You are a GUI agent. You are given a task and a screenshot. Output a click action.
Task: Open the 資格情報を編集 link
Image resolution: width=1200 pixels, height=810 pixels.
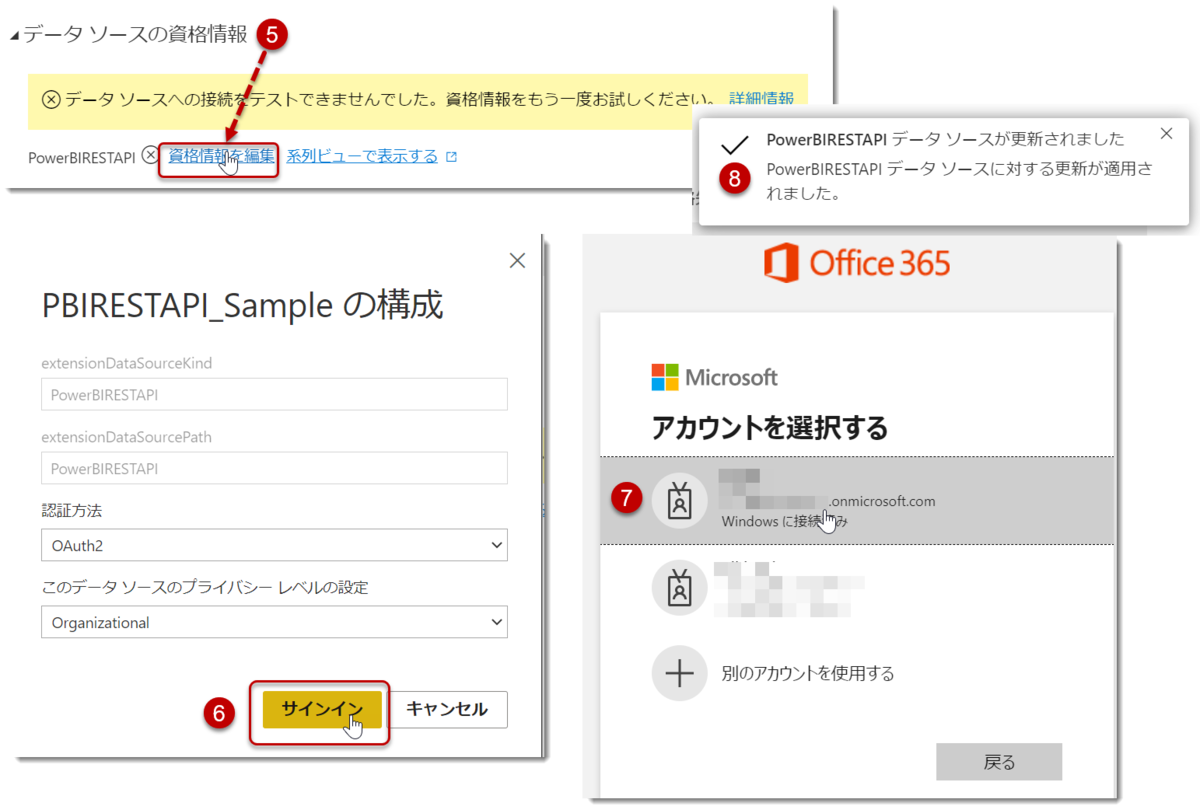point(221,156)
